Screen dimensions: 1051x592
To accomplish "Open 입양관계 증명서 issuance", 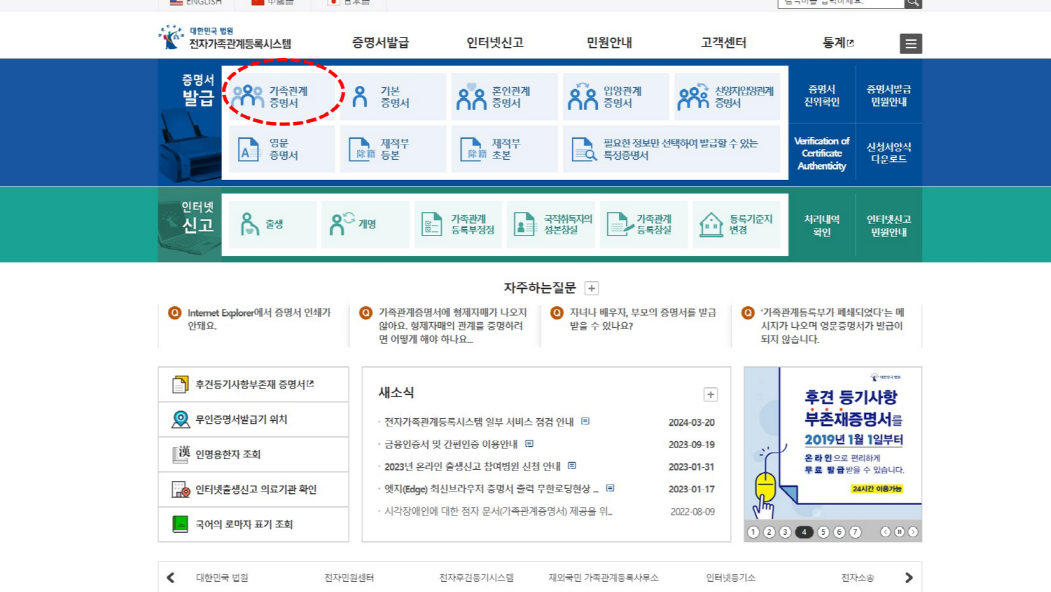I will [x=615, y=97].
